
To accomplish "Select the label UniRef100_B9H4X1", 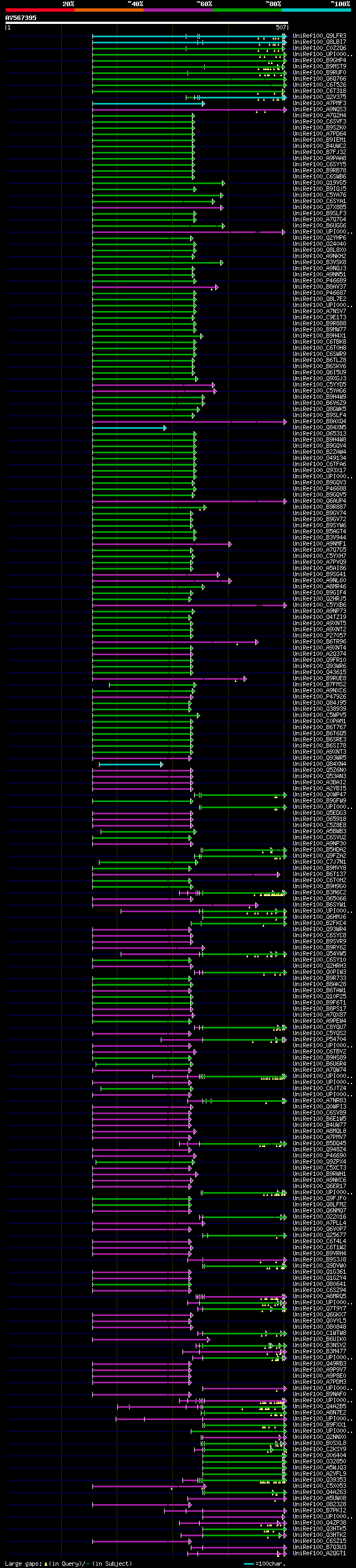I will click(x=319, y=336).
